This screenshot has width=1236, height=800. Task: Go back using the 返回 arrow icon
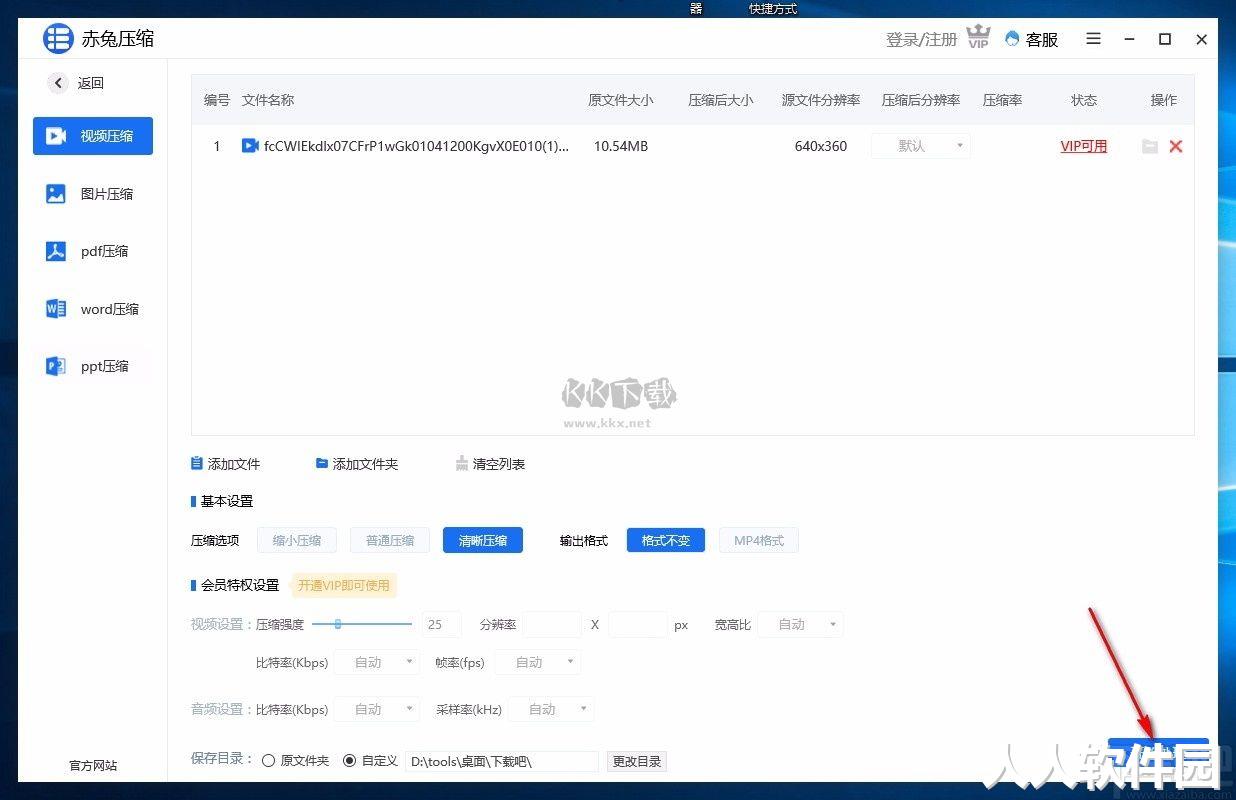pos(58,83)
